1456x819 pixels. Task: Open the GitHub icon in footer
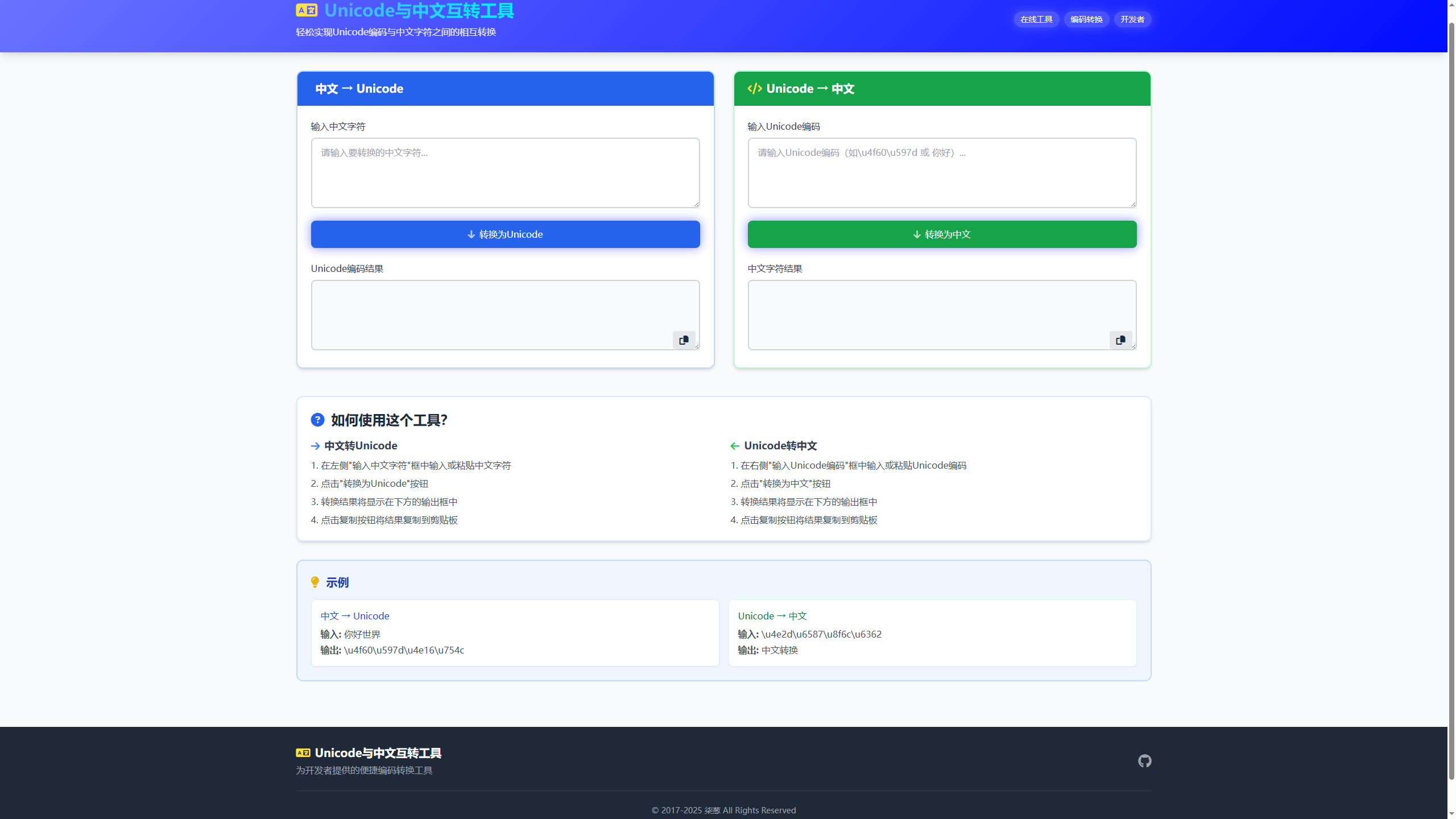1144,761
